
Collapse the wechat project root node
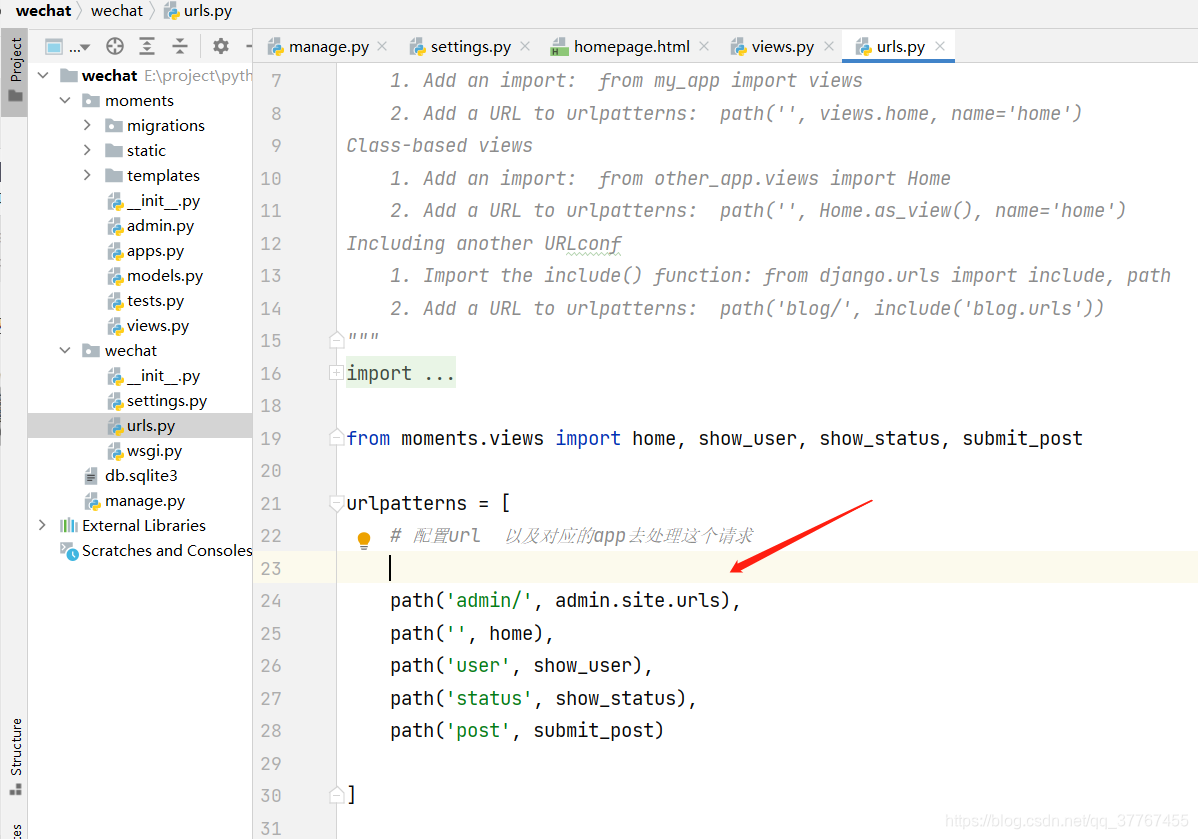pyautogui.click(x=44, y=75)
